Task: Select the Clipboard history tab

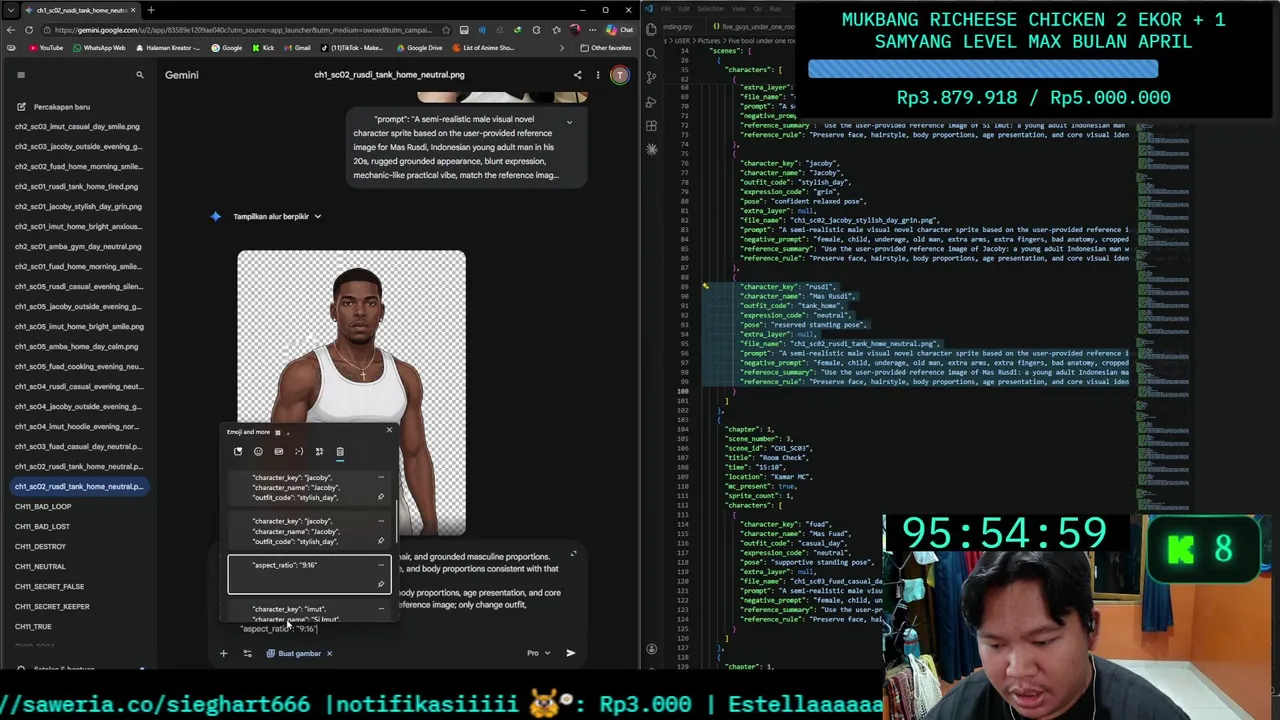Action: point(340,452)
